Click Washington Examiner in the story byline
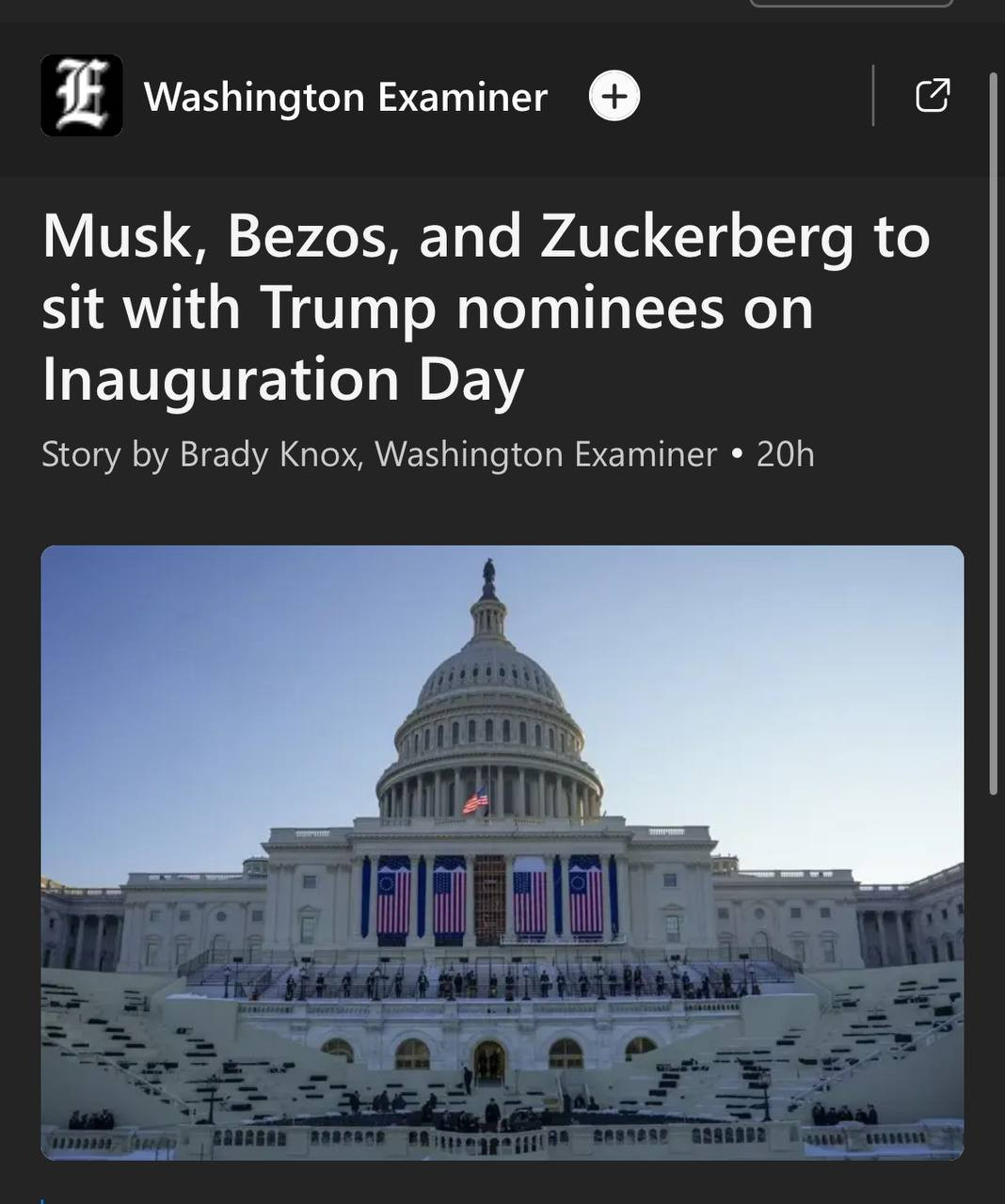 click(x=546, y=454)
